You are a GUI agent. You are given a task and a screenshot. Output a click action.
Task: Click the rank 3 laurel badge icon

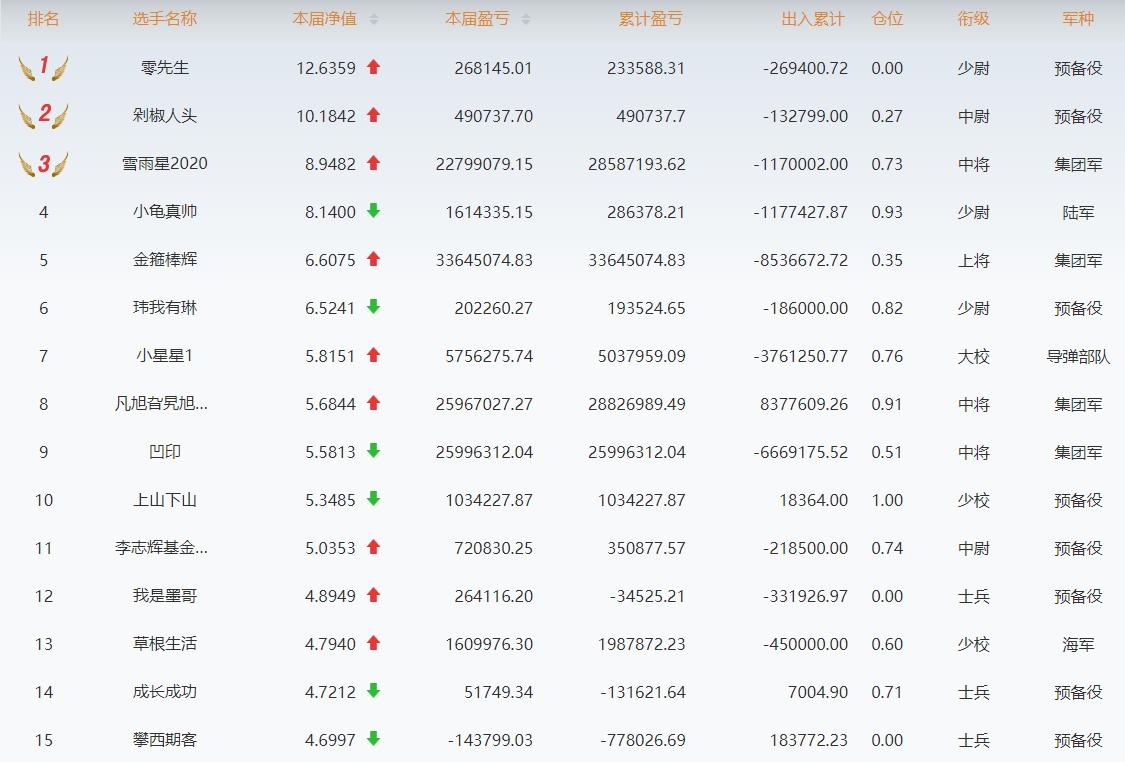pos(43,164)
